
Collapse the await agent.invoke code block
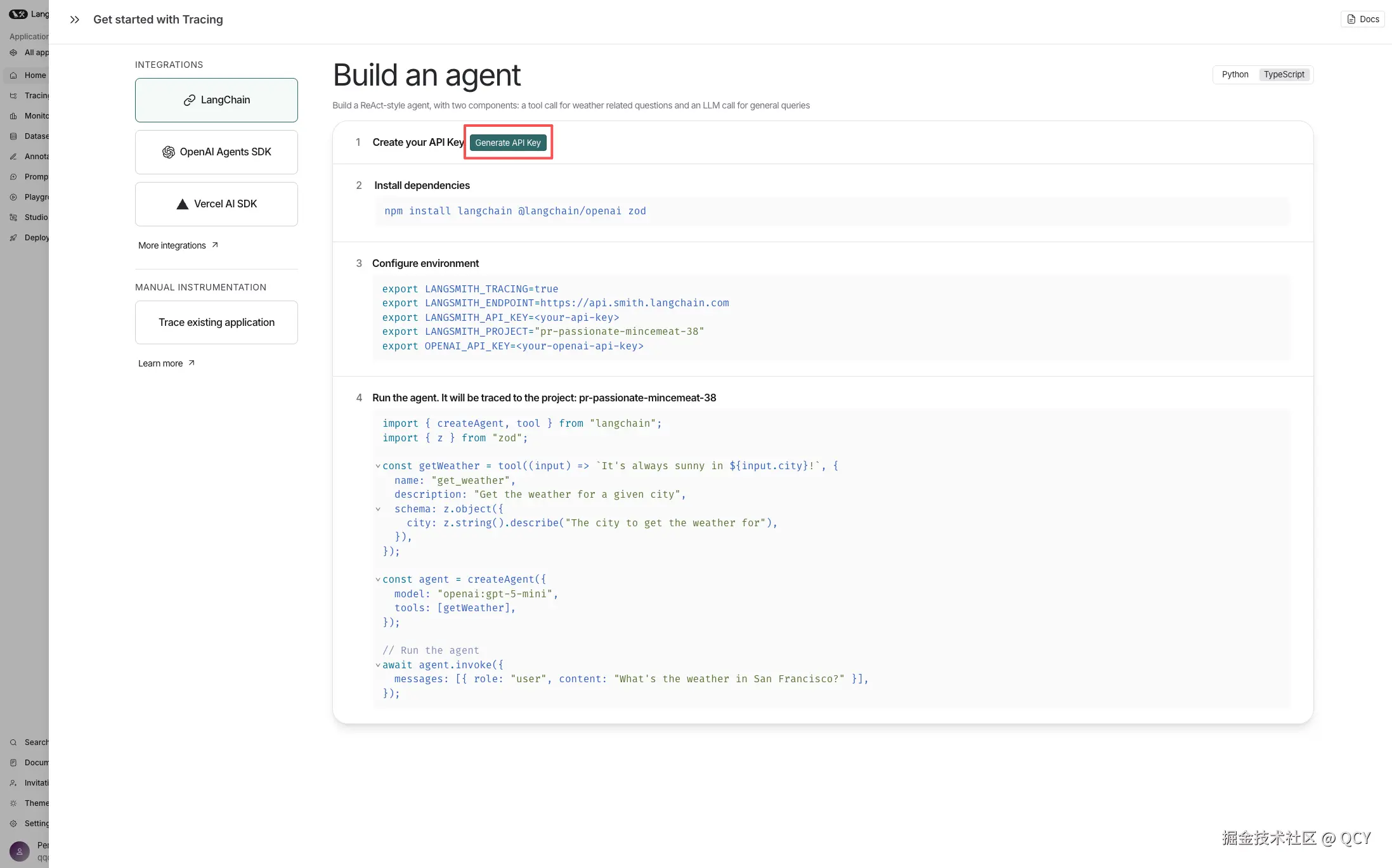coord(378,665)
